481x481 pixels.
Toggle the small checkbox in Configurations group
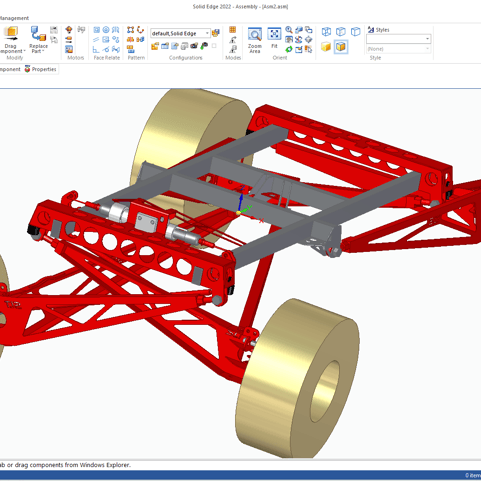(x=214, y=46)
